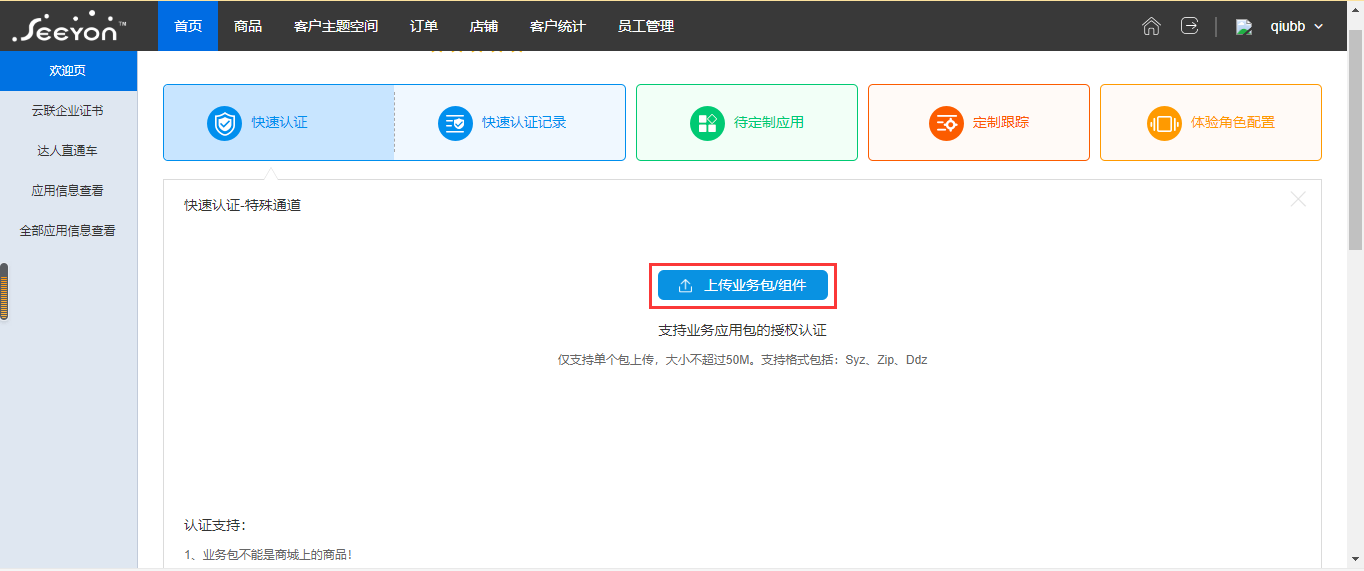Open the 员工管理 menu

[646, 26]
